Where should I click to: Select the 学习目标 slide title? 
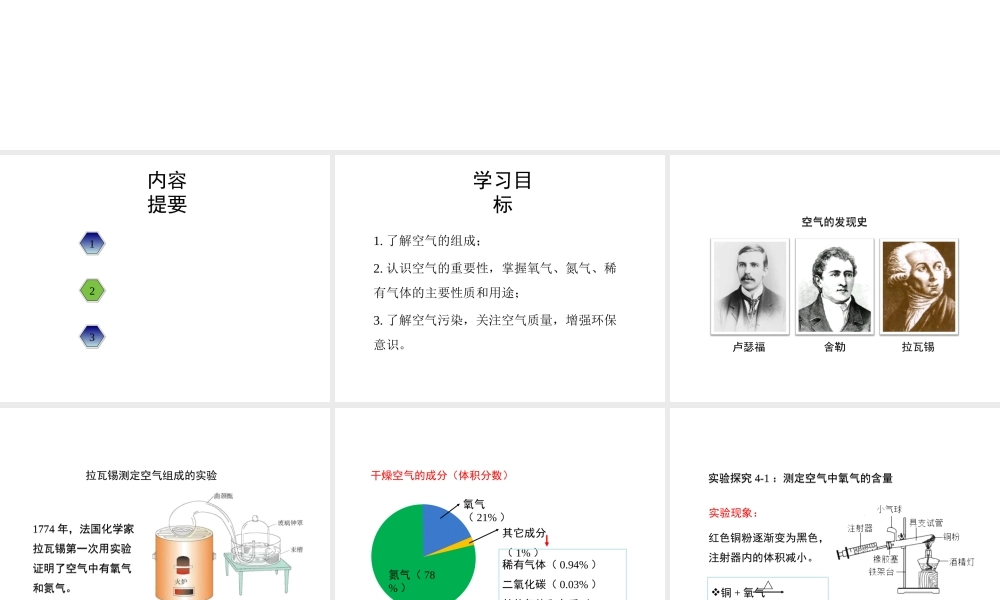[x=502, y=192]
